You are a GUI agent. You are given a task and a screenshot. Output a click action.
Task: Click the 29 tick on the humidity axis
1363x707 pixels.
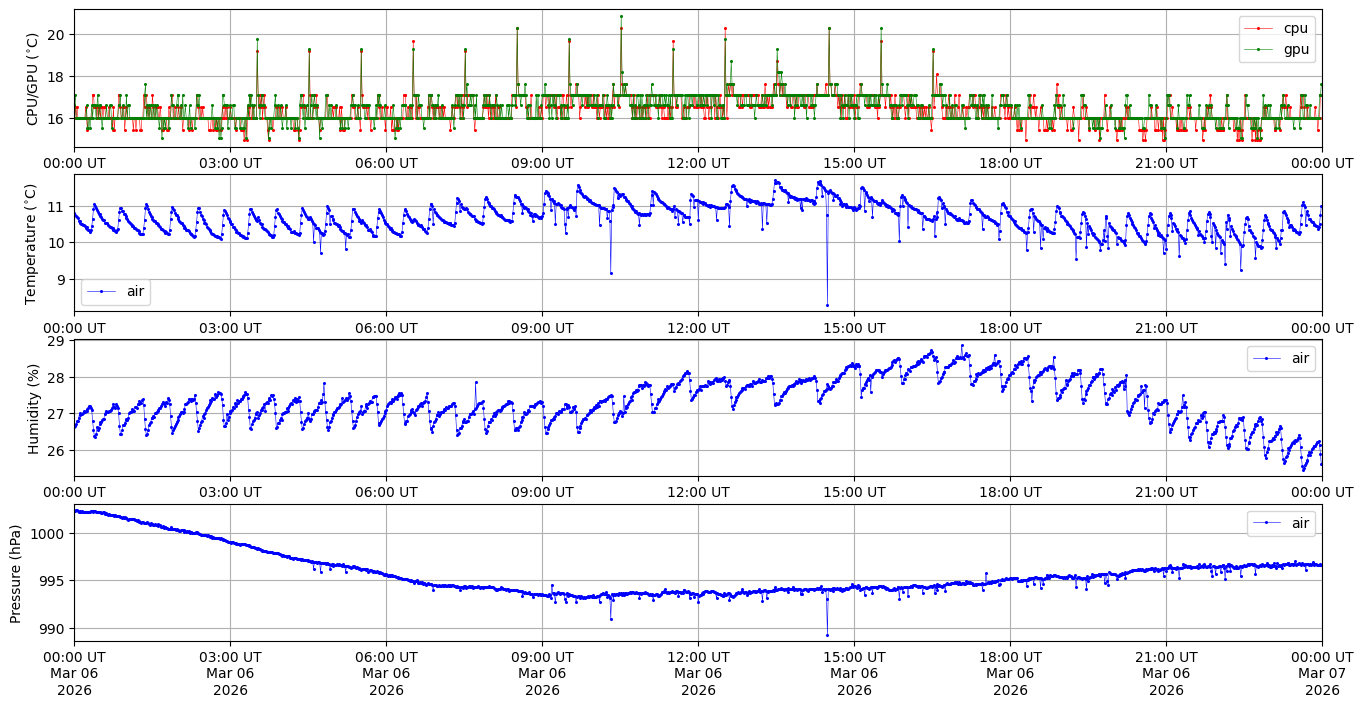coord(57,341)
